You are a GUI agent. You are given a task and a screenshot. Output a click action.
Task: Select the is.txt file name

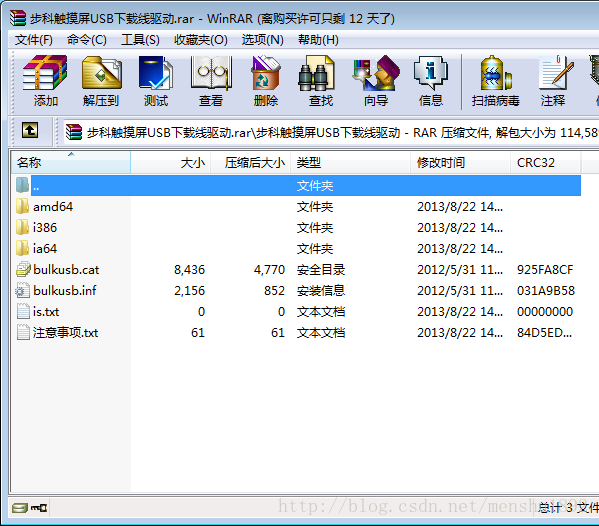pos(46,312)
